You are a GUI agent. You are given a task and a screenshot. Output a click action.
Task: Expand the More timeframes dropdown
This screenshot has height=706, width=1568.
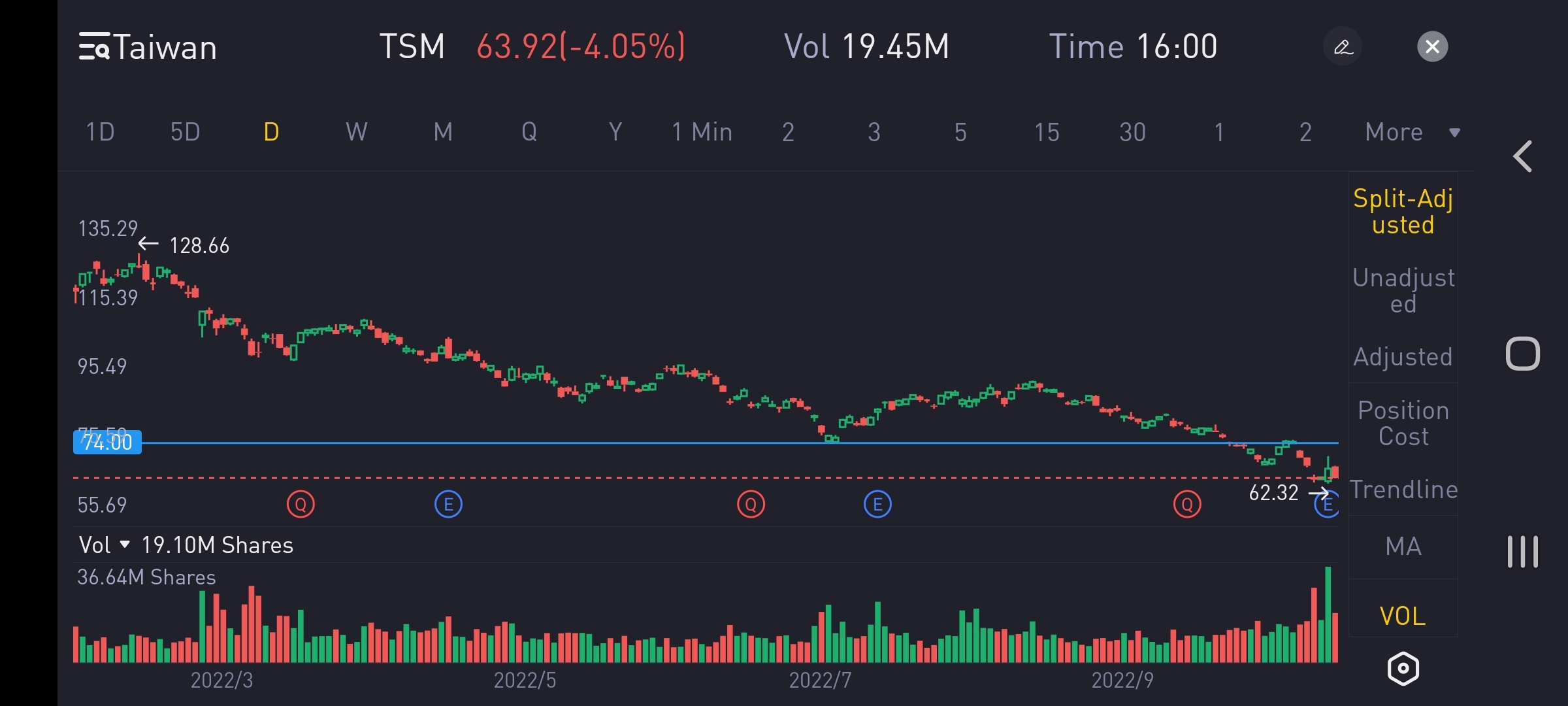(1411, 133)
